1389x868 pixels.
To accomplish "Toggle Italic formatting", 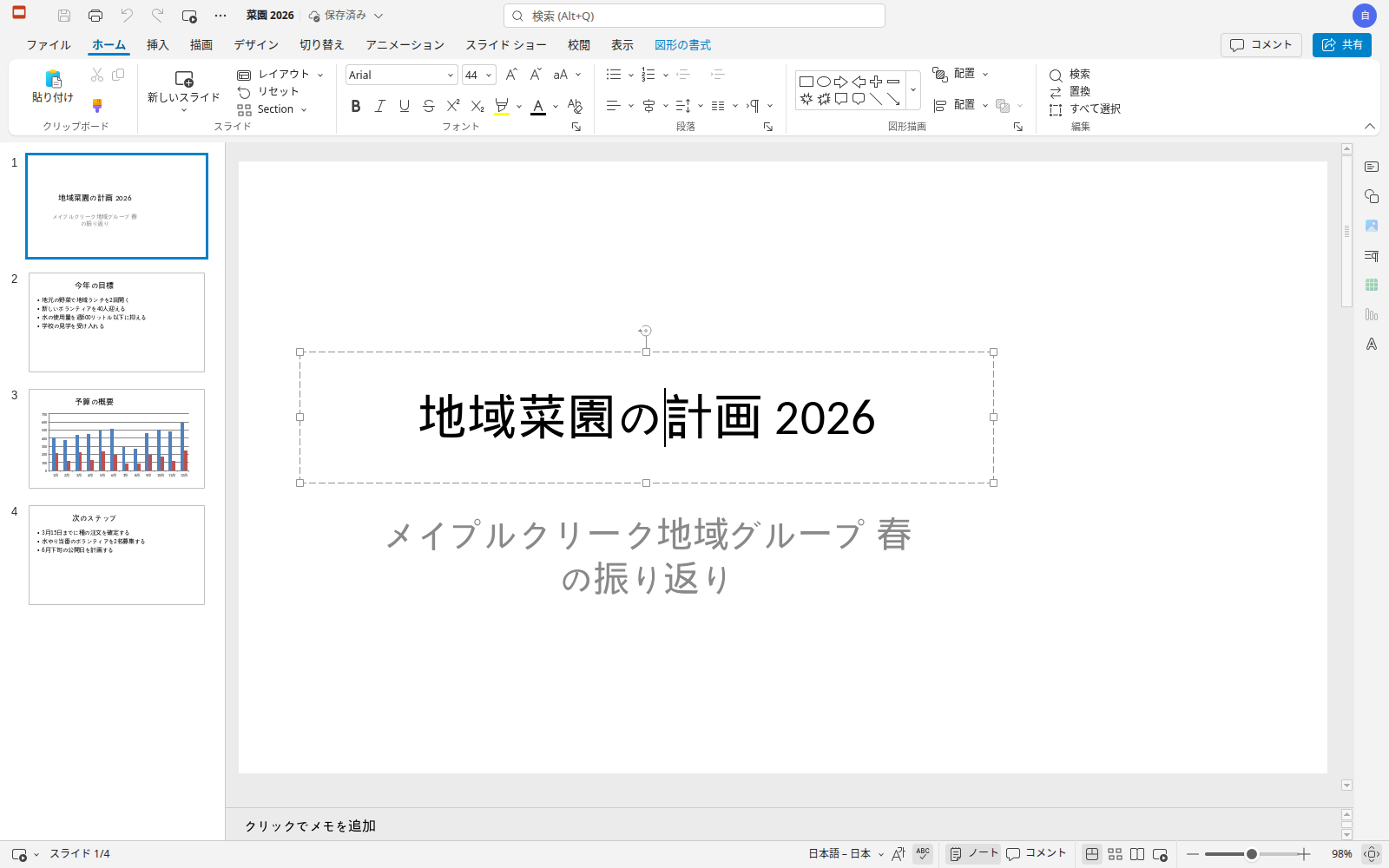I will tap(380, 106).
